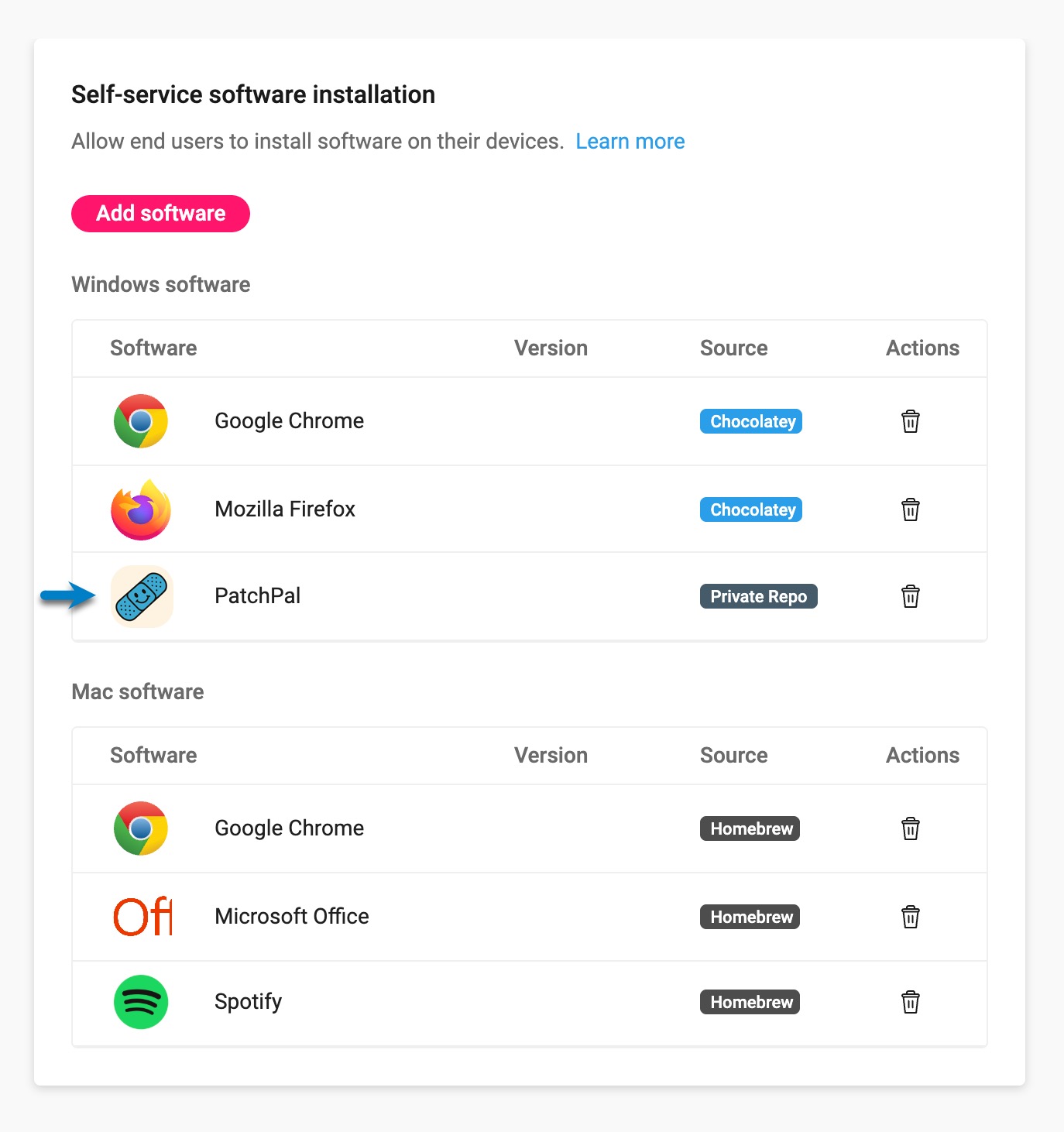
Task: Click the Mac software section heading
Action: tap(137, 691)
